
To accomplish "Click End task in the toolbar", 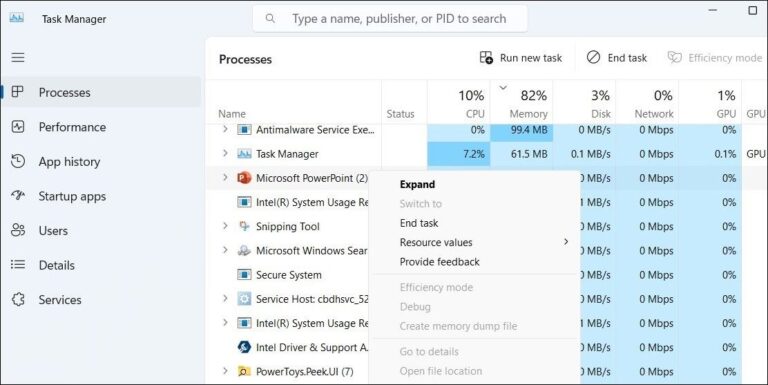I will [x=617, y=58].
